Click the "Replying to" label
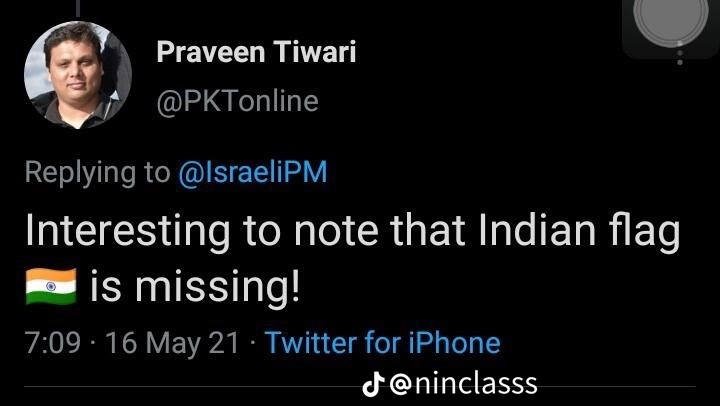Viewport: 720px width, 406px height. coord(97,172)
